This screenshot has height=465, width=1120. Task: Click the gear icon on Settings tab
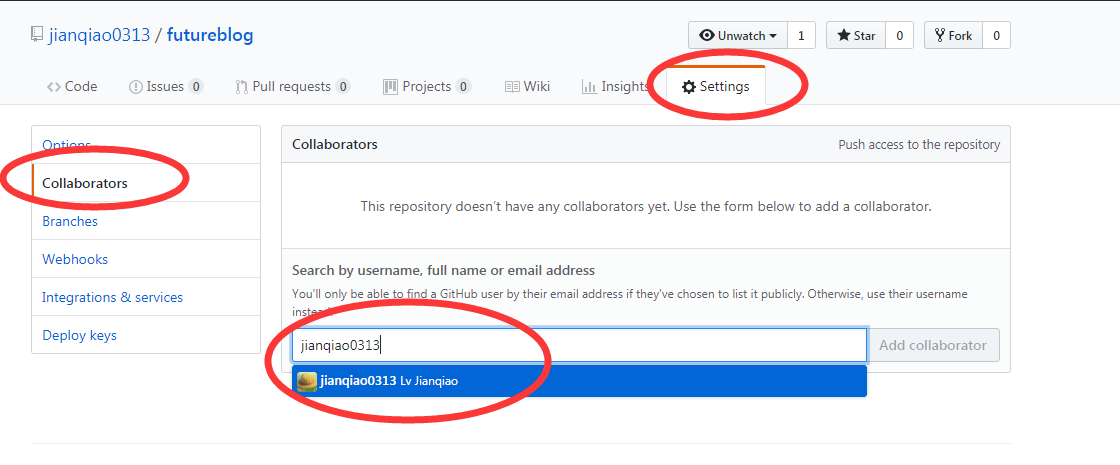689,87
